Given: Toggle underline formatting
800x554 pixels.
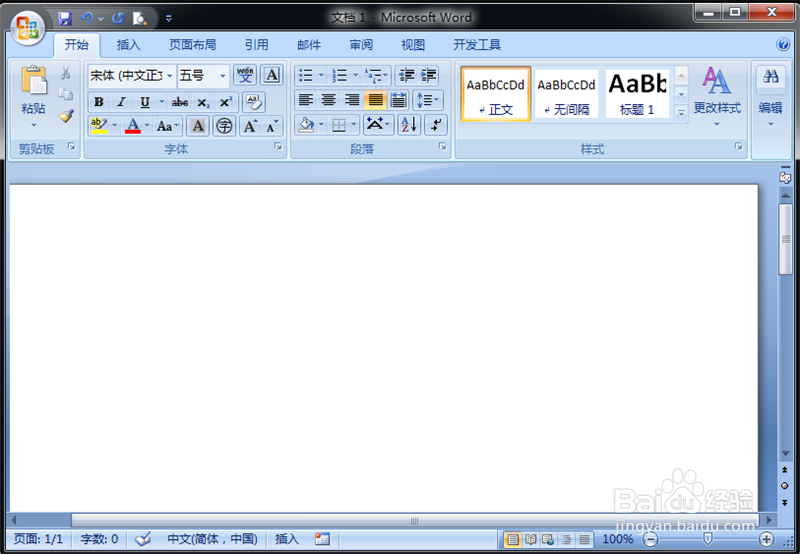Looking at the screenshot, I should pos(145,102).
